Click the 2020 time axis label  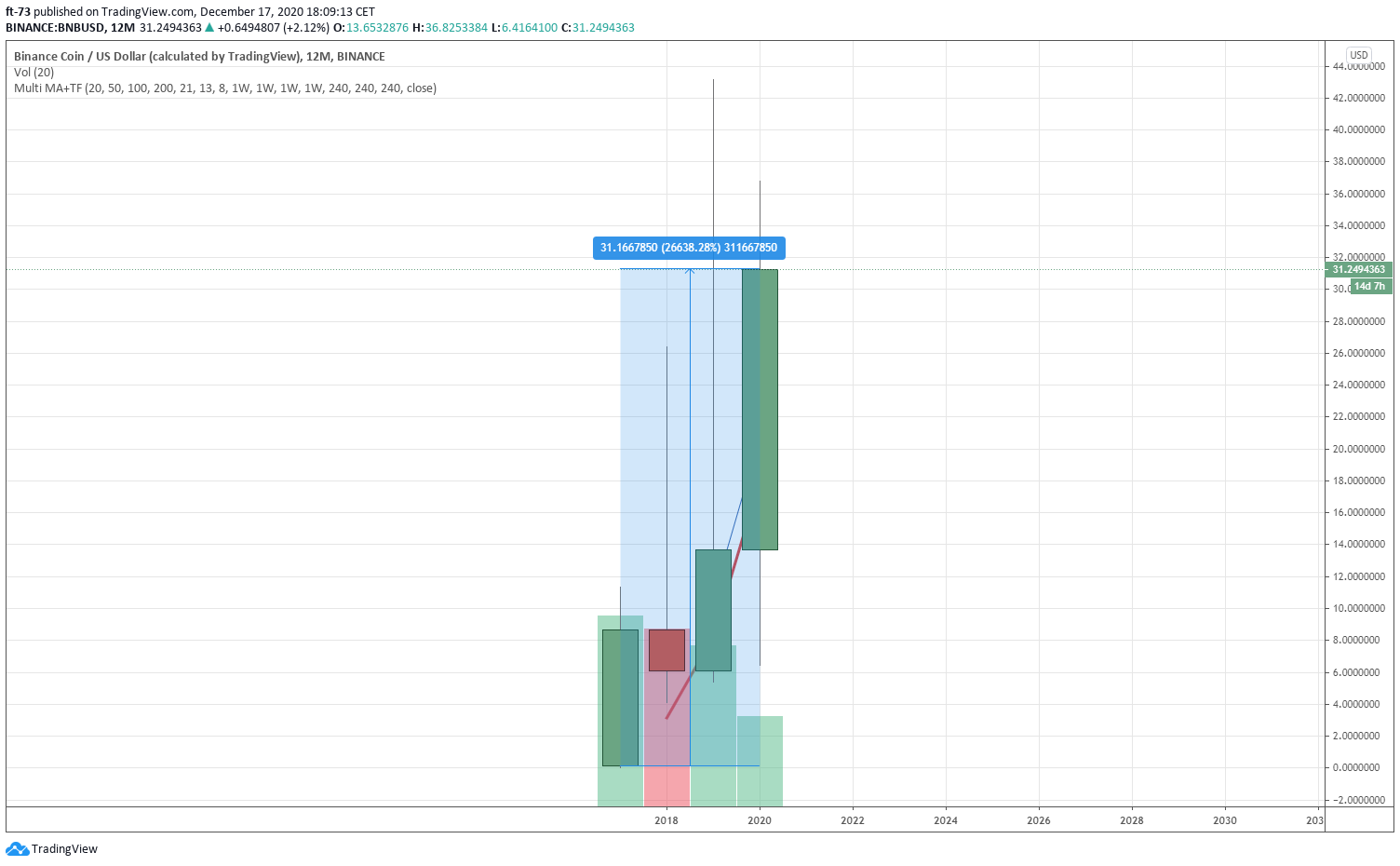[x=760, y=820]
